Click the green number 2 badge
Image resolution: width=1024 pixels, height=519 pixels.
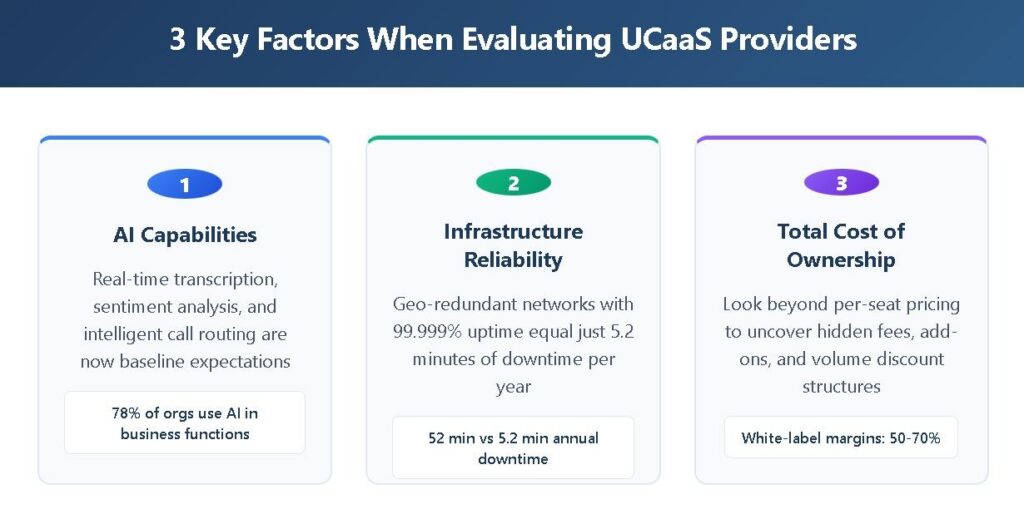(x=513, y=183)
